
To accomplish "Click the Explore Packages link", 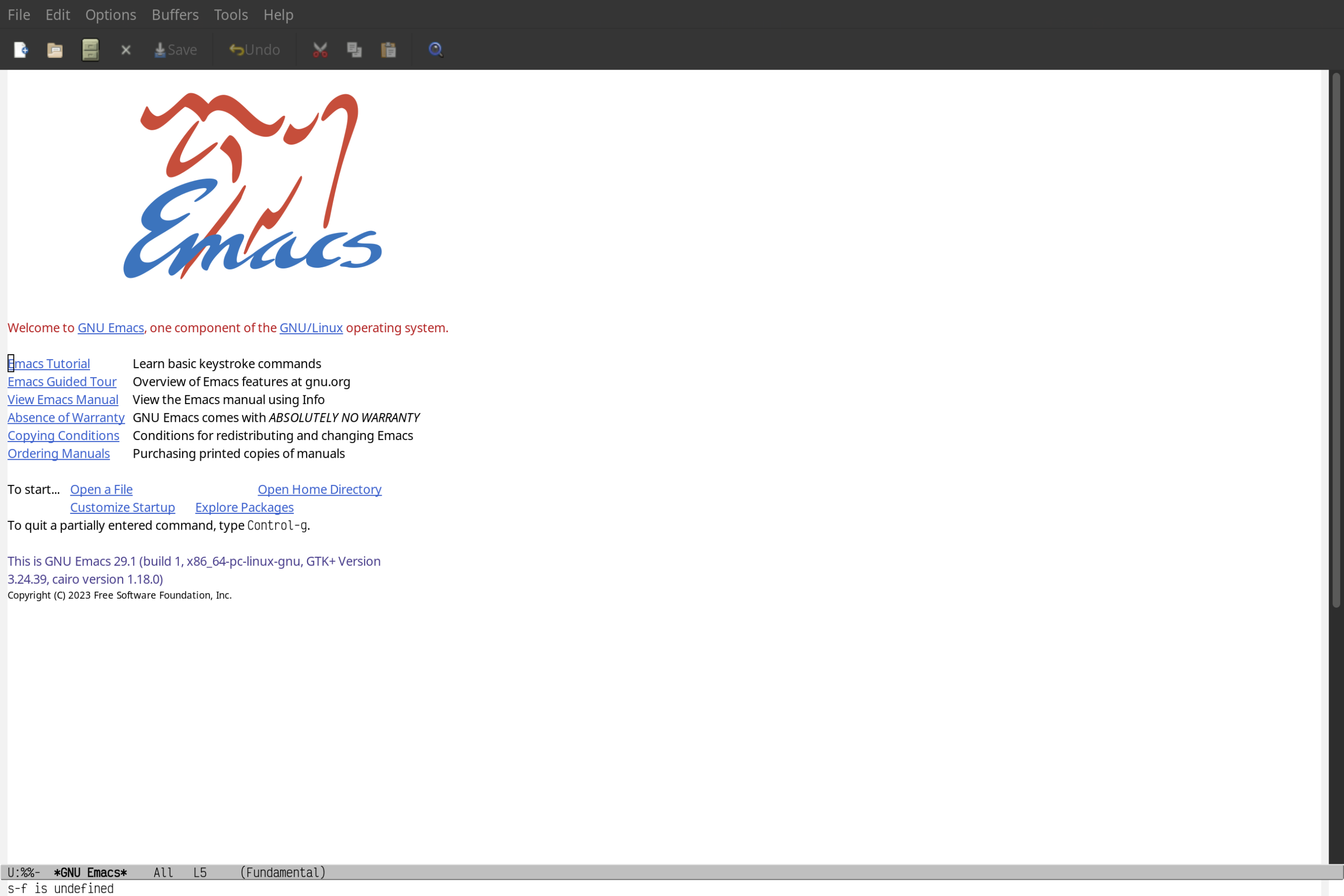I will click(244, 507).
